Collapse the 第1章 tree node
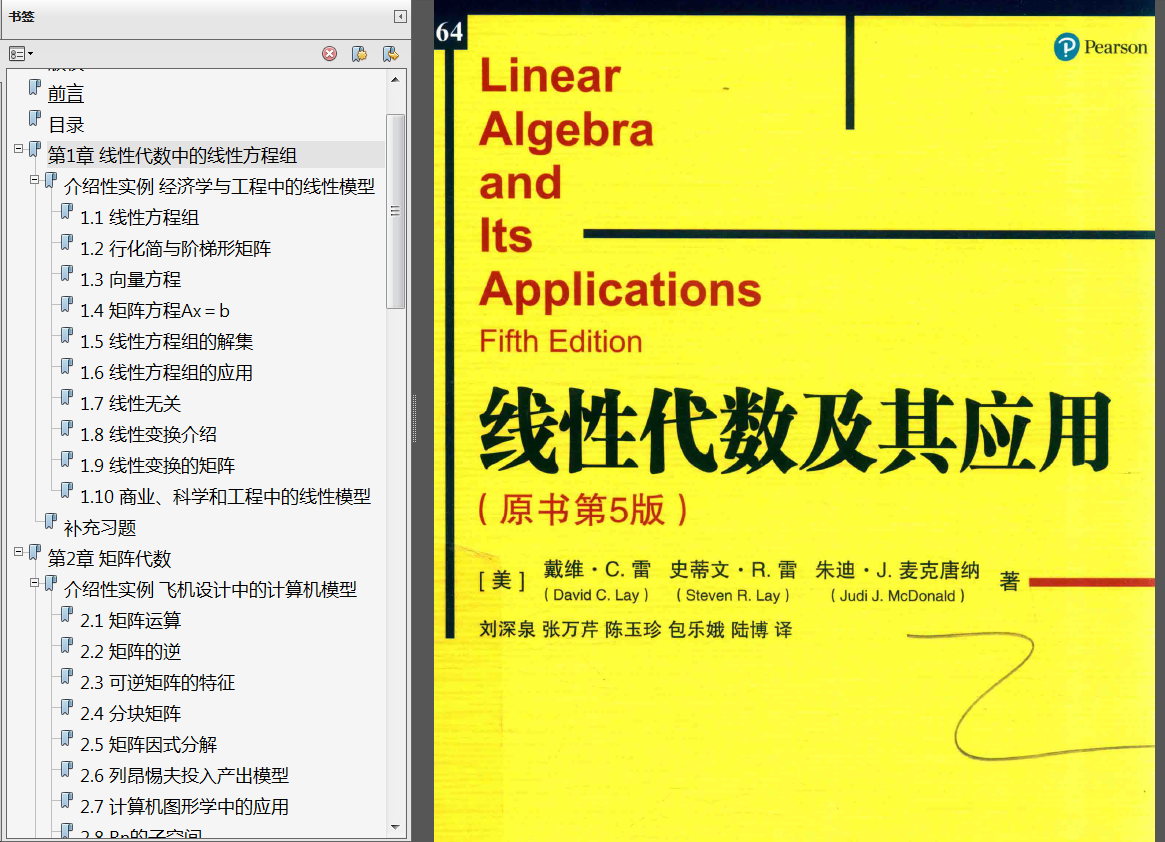The height and width of the screenshot is (842, 1165). pos(19,149)
